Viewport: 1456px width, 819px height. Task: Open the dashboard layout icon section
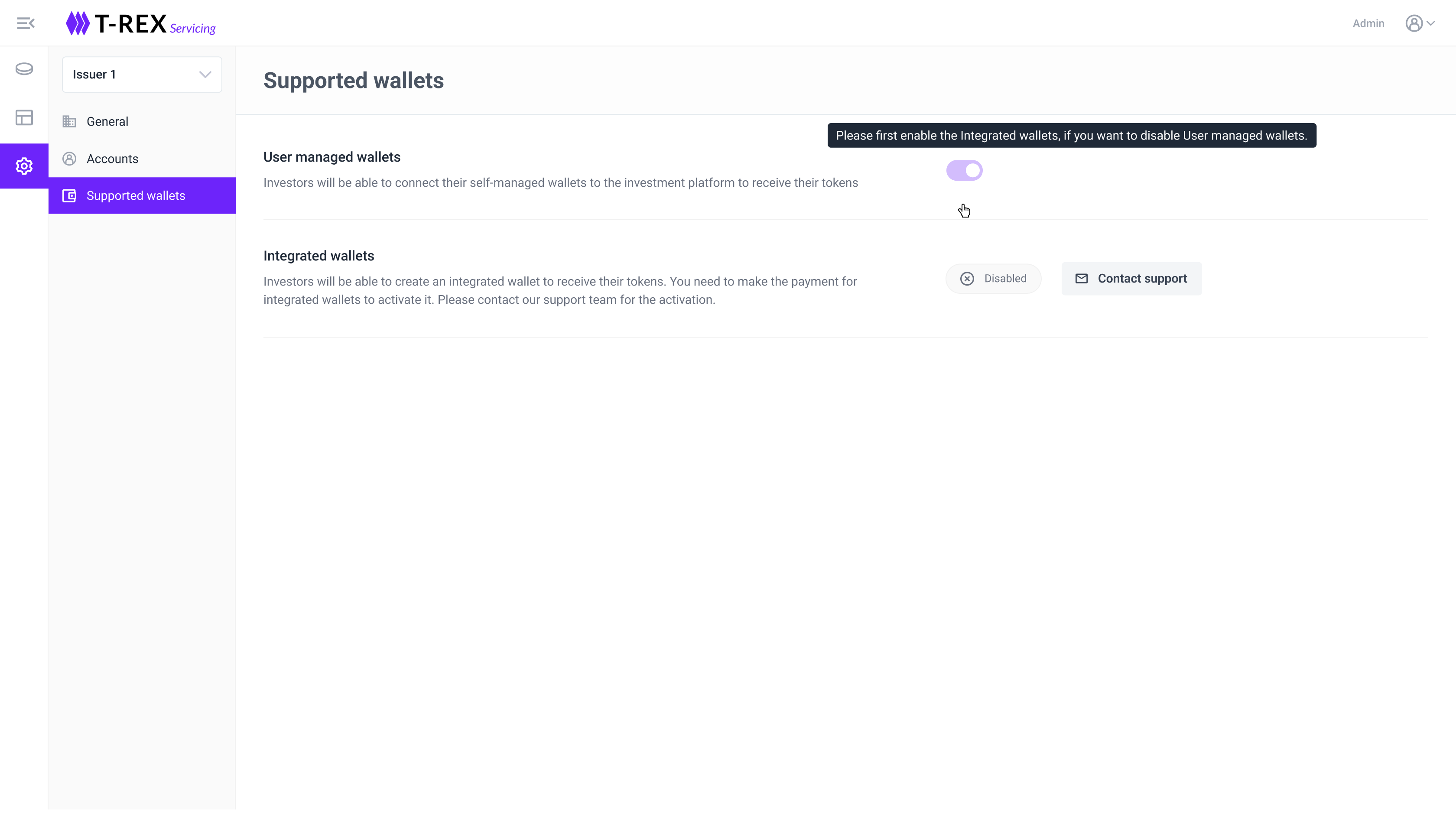click(24, 117)
